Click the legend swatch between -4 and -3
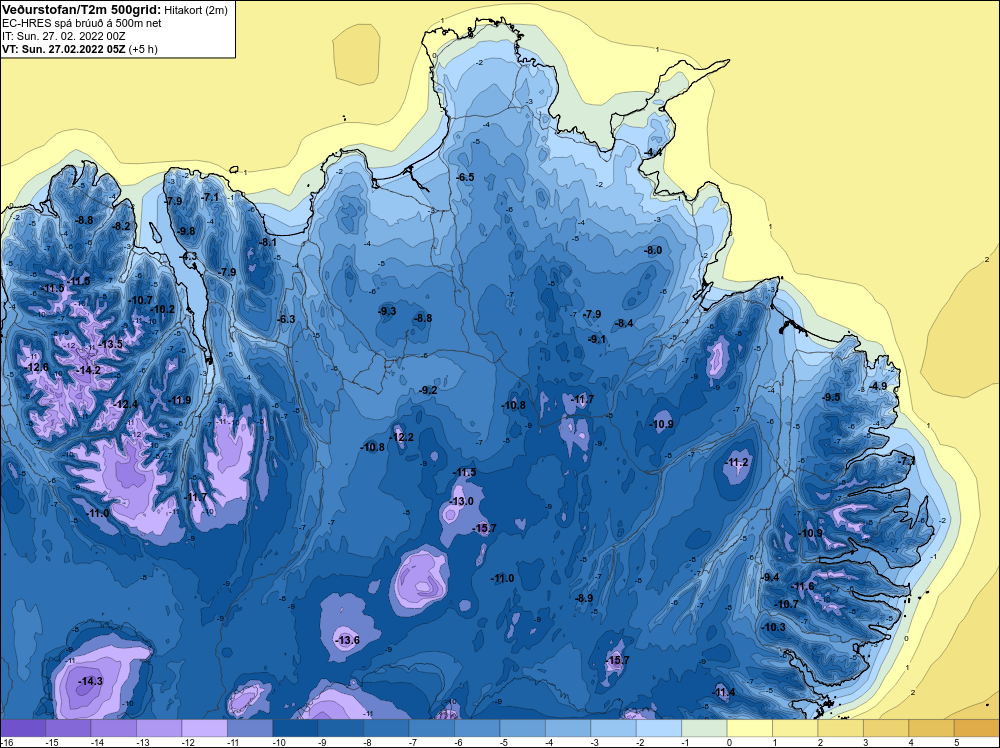Viewport: 1000px width, 748px height. pyautogui.click(x=568, y=728)
